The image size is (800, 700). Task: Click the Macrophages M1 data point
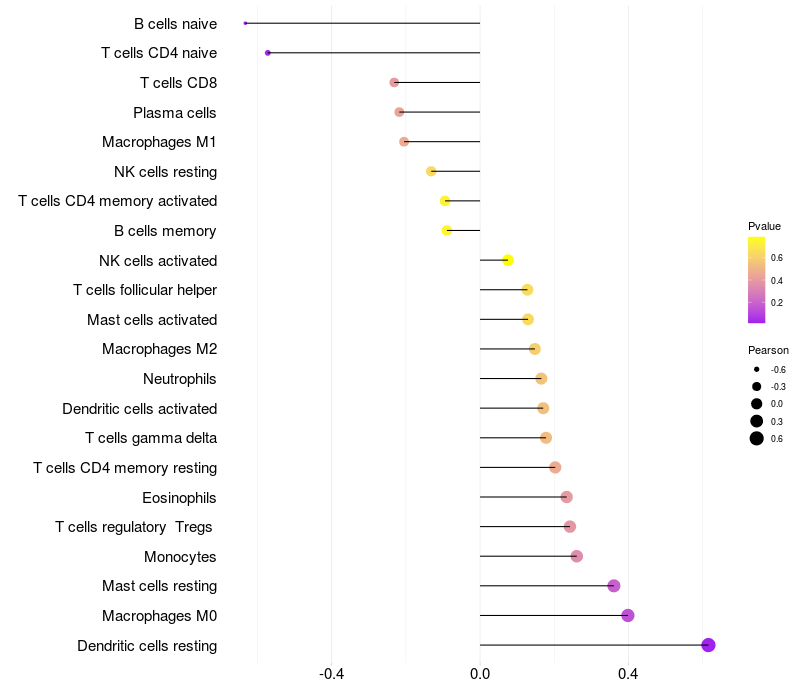tap(404, 142)
